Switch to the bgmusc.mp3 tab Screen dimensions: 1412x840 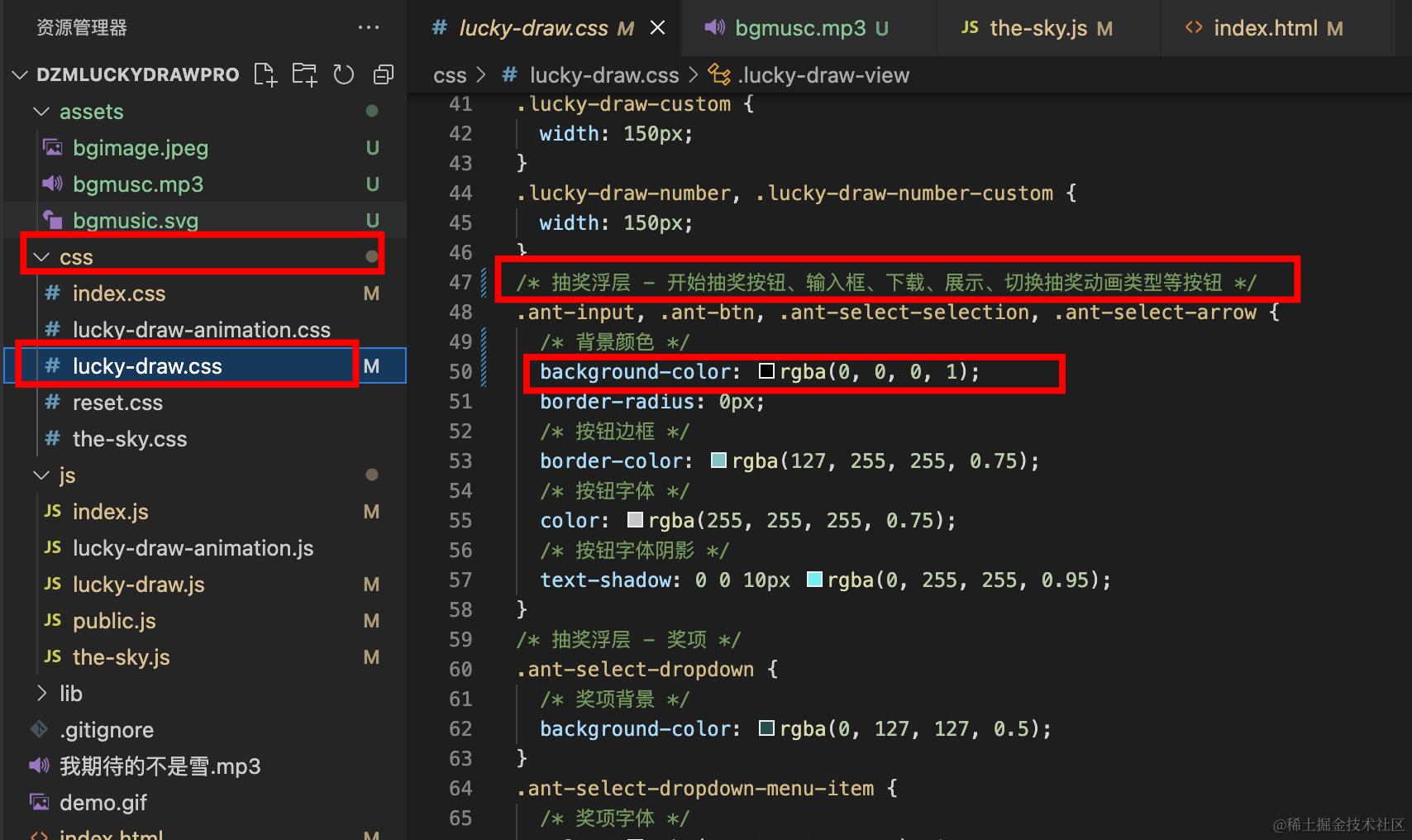tap(809, 28)
